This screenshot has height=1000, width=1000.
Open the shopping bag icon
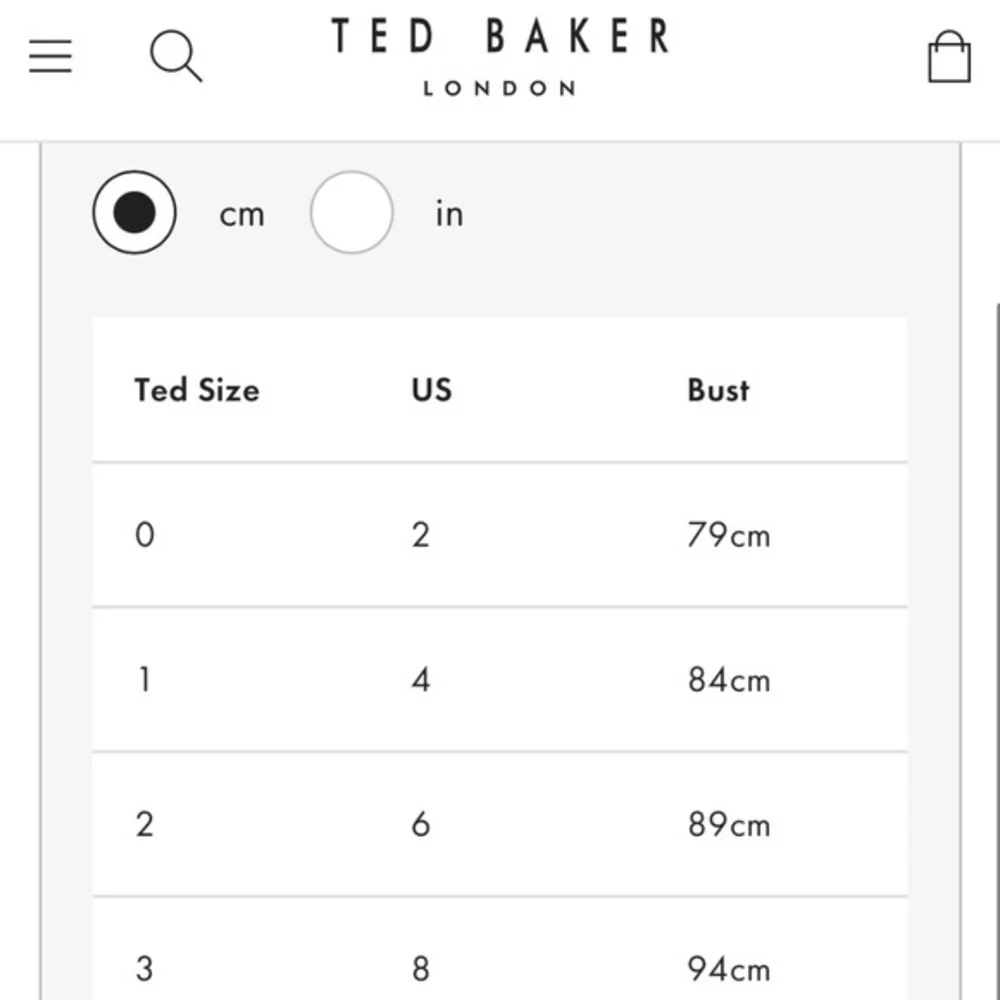(x=949, y=56)
